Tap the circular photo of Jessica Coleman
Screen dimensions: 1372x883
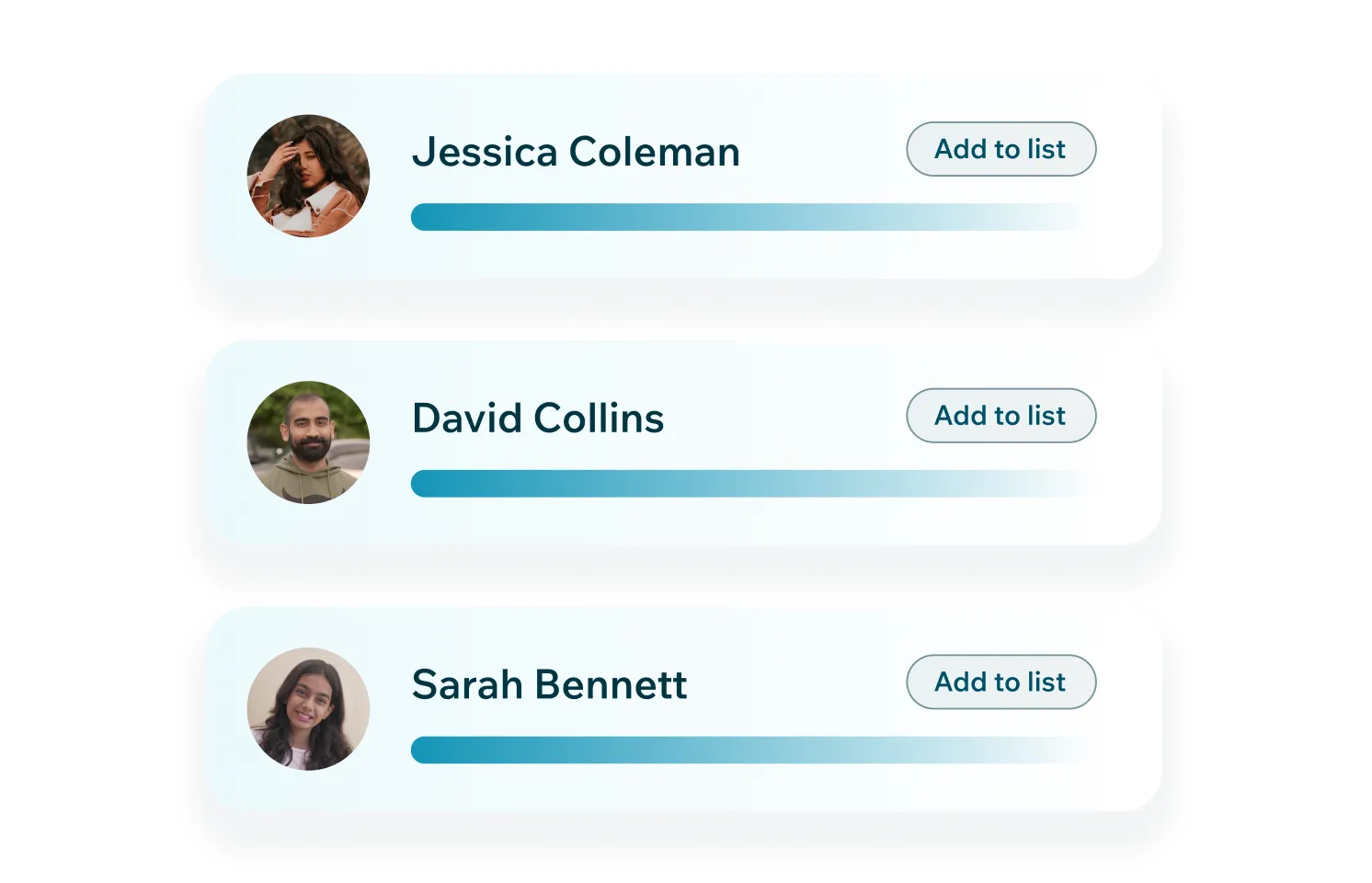[309, 176]
